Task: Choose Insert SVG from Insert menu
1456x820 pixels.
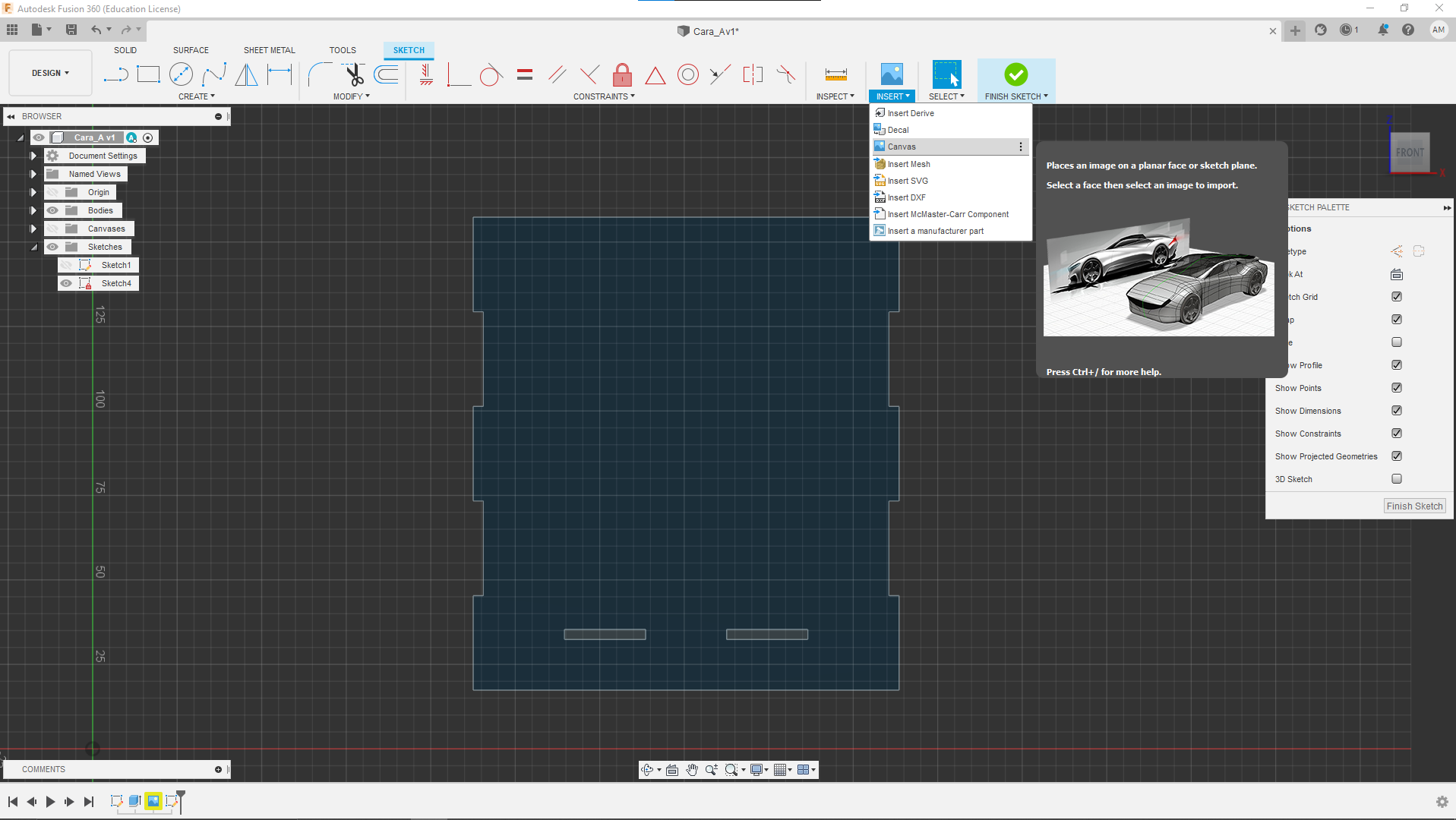Action: click(x=908, y=181)
